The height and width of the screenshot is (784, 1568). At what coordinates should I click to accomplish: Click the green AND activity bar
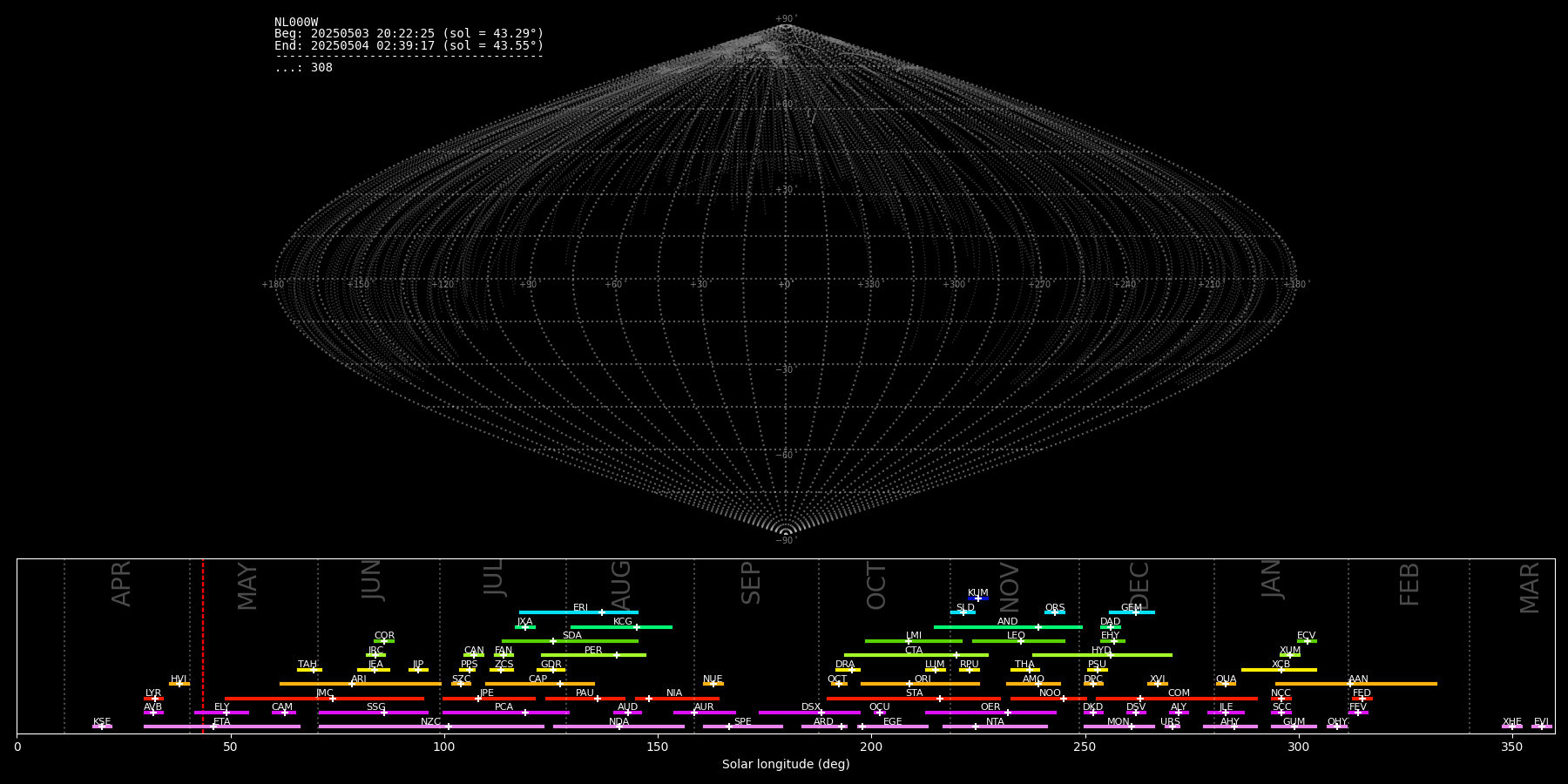[x=1008, y=626]
